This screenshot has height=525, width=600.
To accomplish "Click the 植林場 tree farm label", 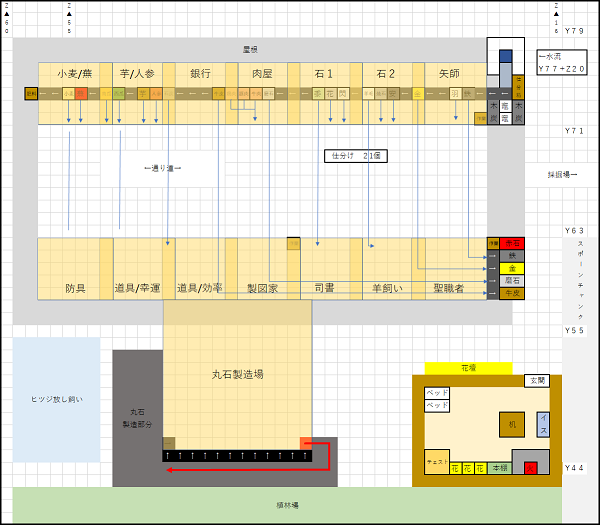I will [x=287, y=505].
